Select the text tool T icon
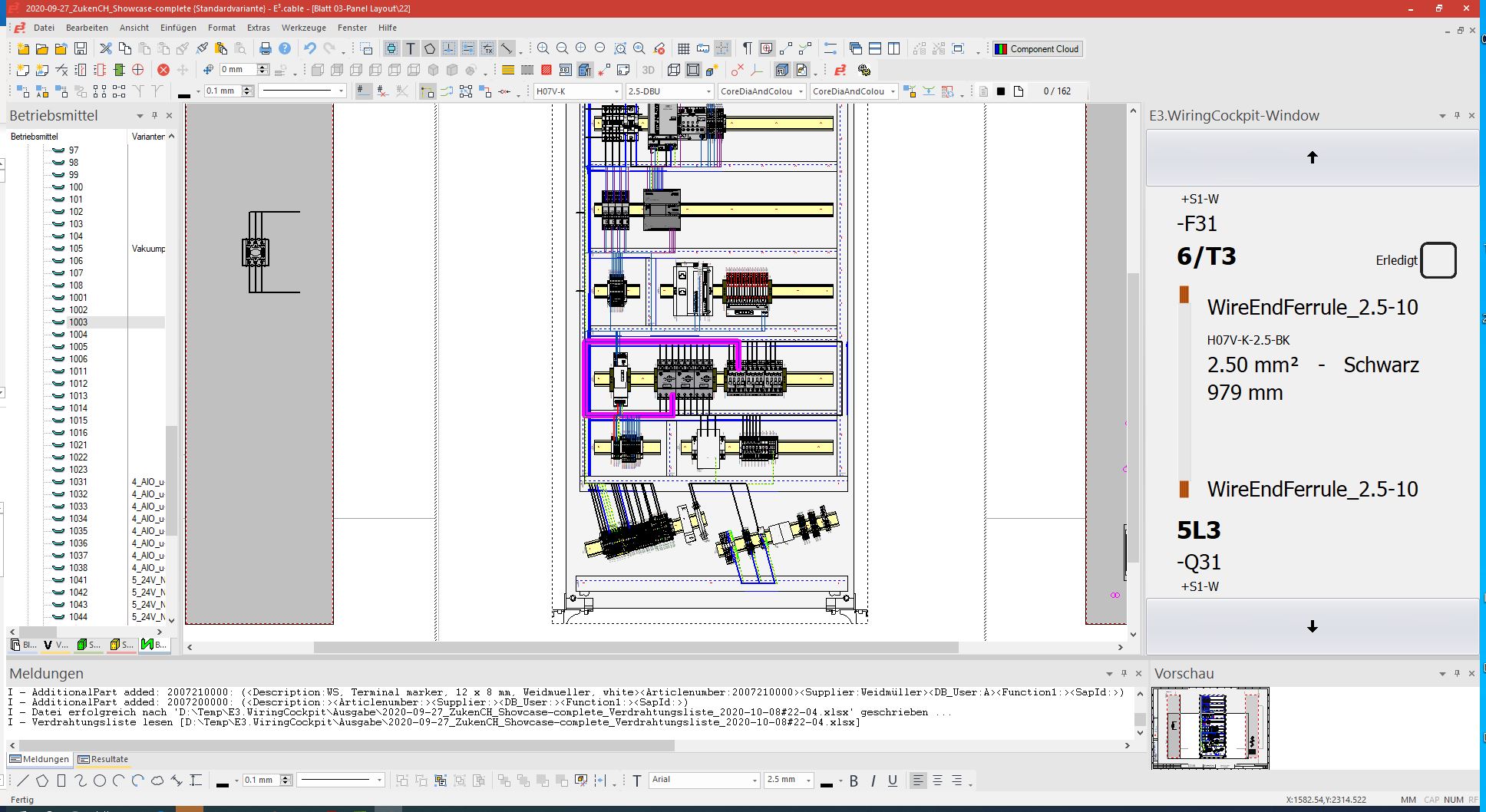Screen dimensions: 1486x812 411,49
